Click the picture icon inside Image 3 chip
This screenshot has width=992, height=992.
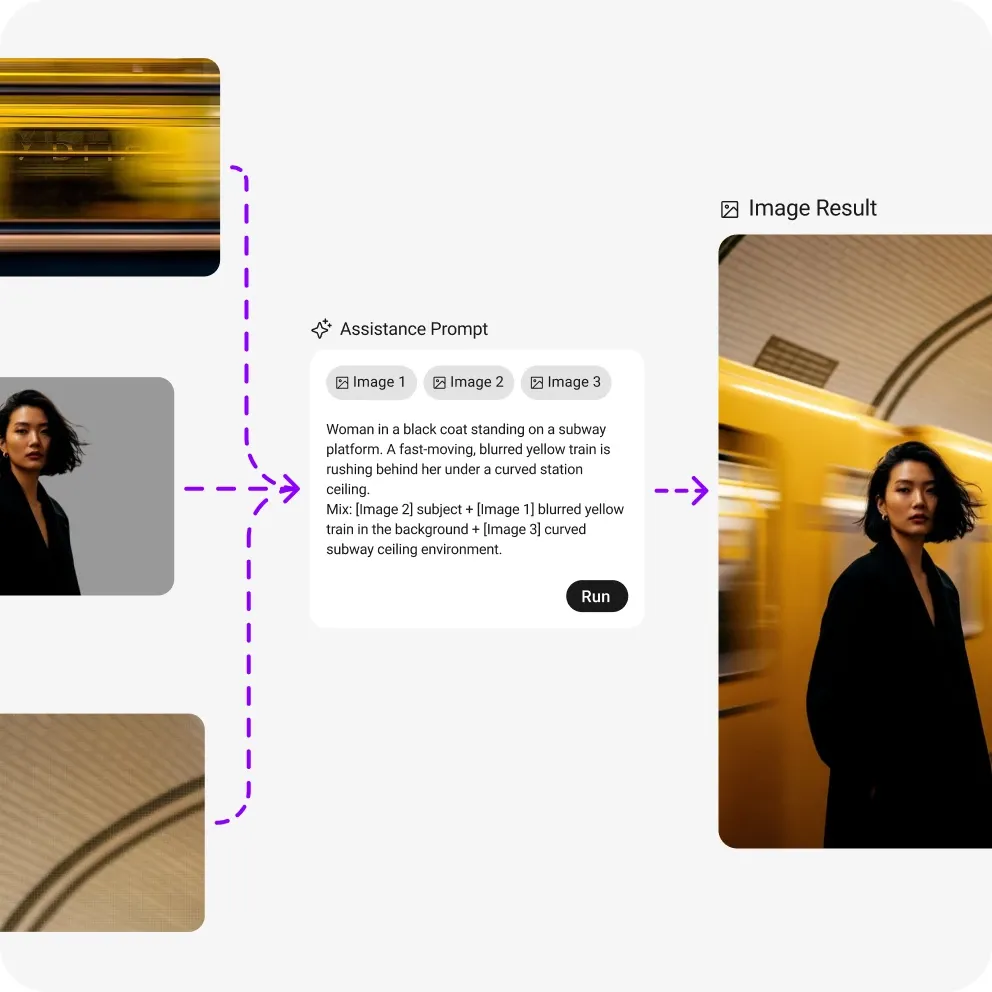(536, 383)
